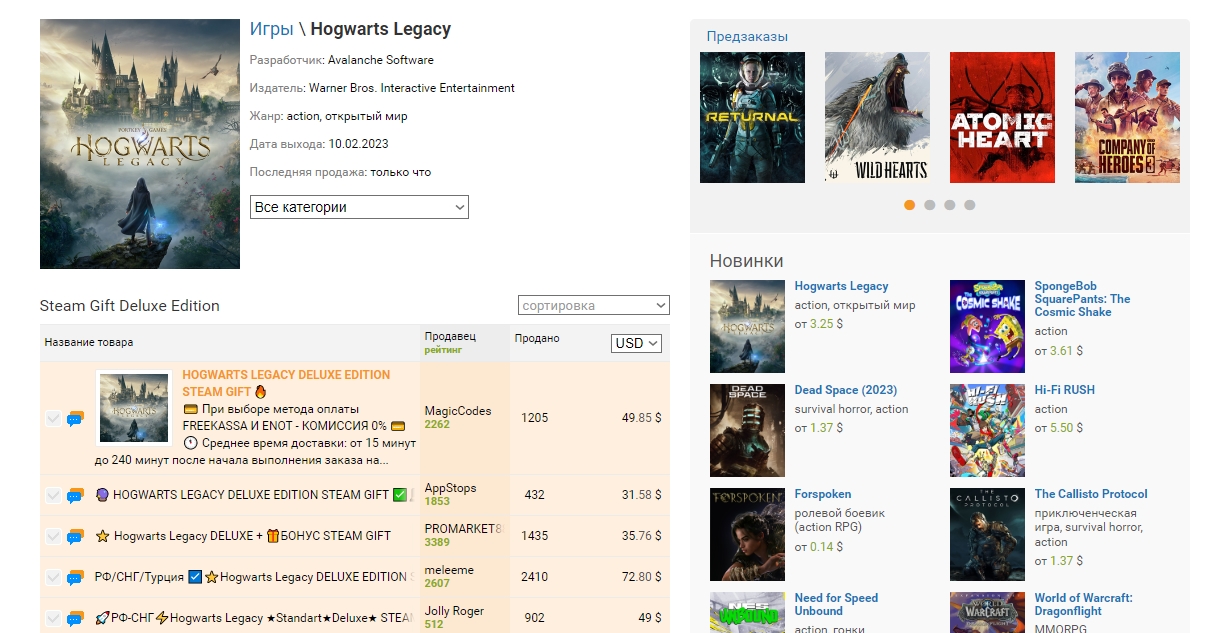1210x633 pixels.
Task: Open the Forspoken link
Action: tap(823, 494)
